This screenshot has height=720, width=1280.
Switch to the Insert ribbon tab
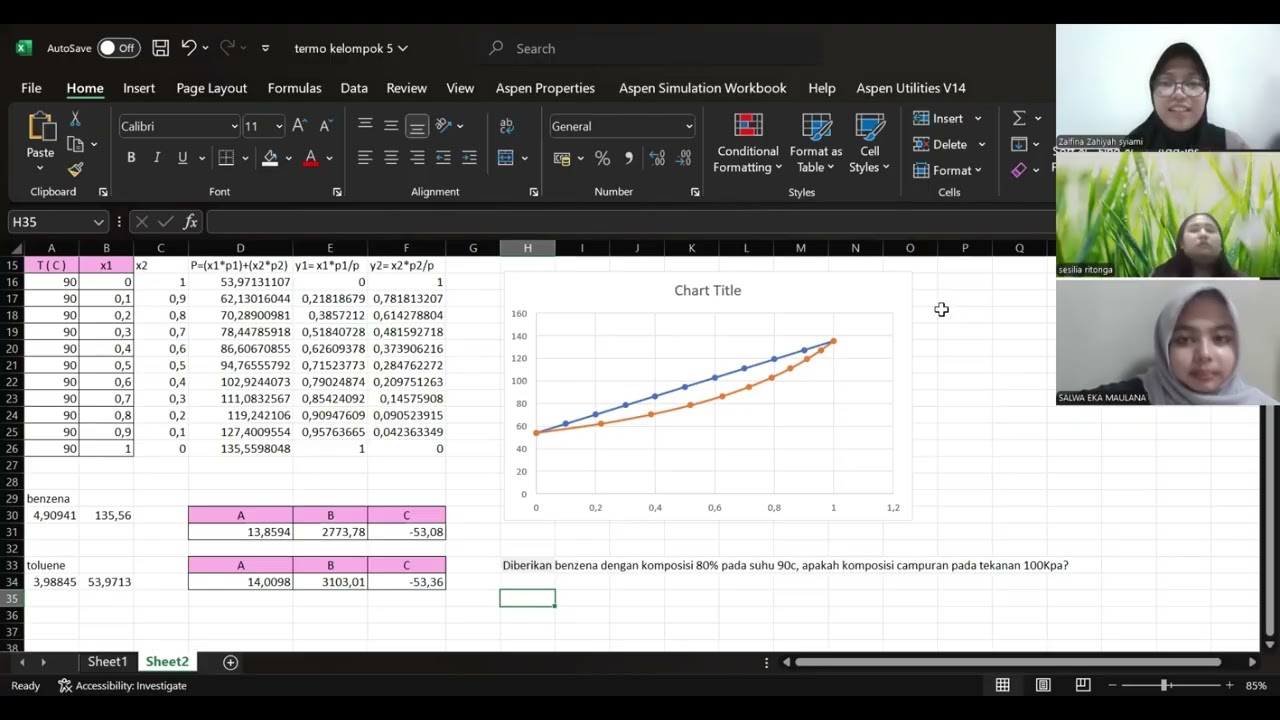pyautogui.click(x=139, y=88)
